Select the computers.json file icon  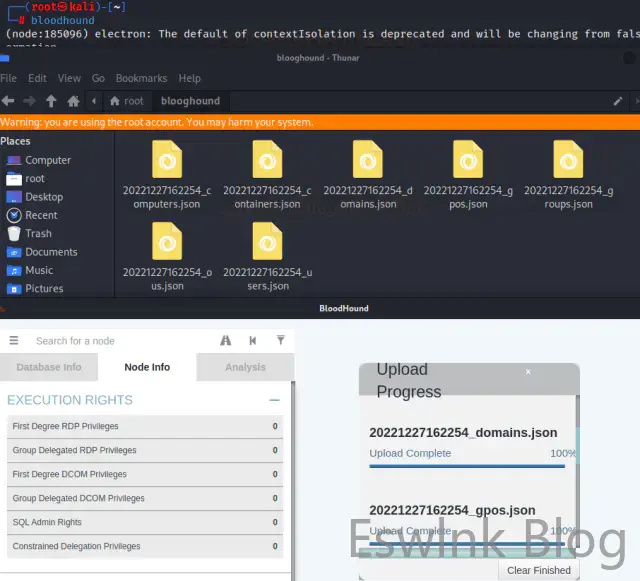pos(167,160)
